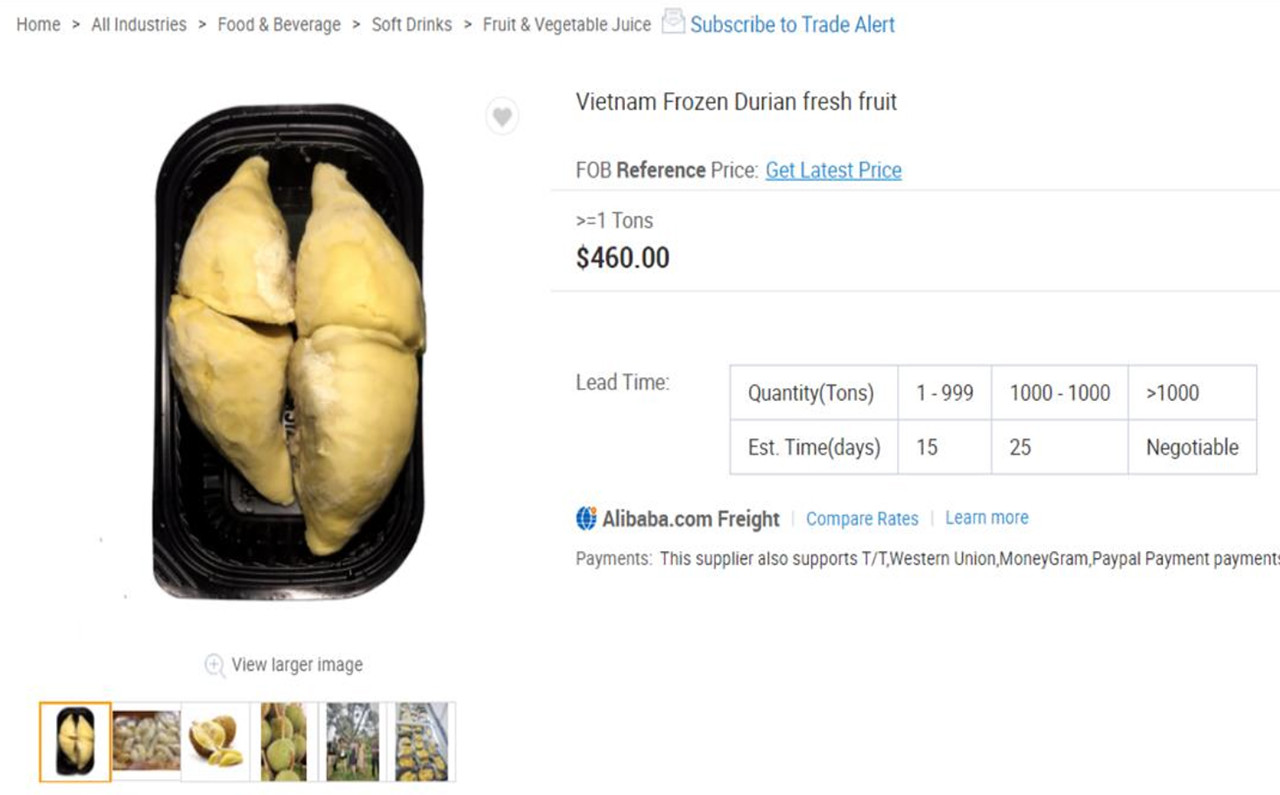Click the Trade Alert envelope icon
The height and width of the screenshot is (795, 1280).
point(673,21)
